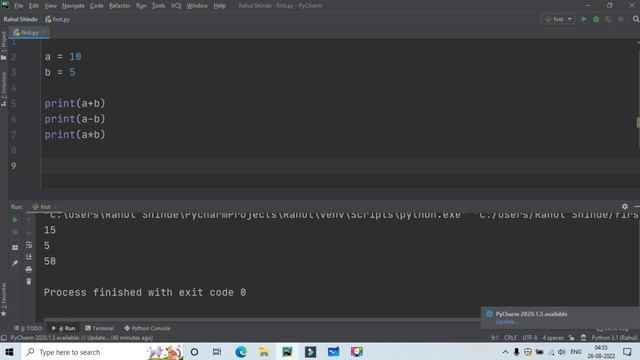The width and height of the screenshot is (640, 360).
Task: Open Windows Start menu
Action: pyautogui.click(x=9, y=352)
